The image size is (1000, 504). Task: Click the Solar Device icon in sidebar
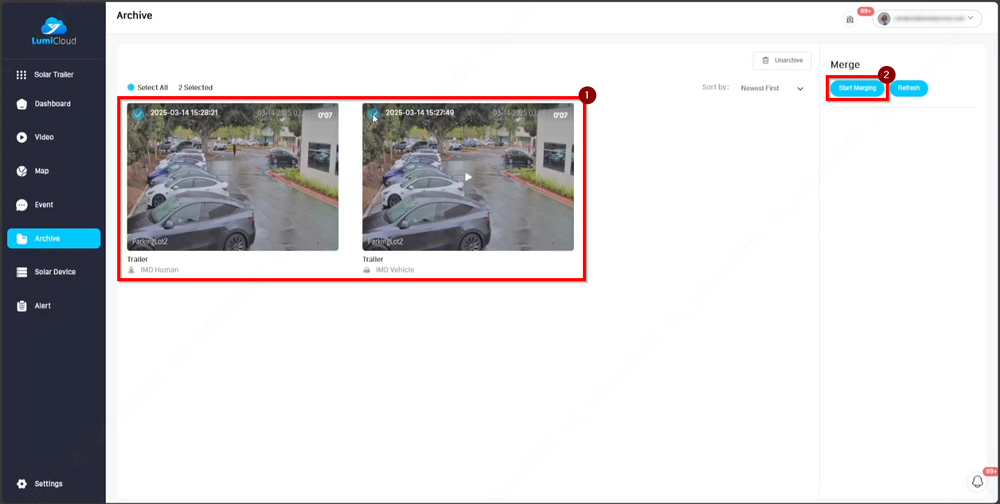tap(22, 272)
